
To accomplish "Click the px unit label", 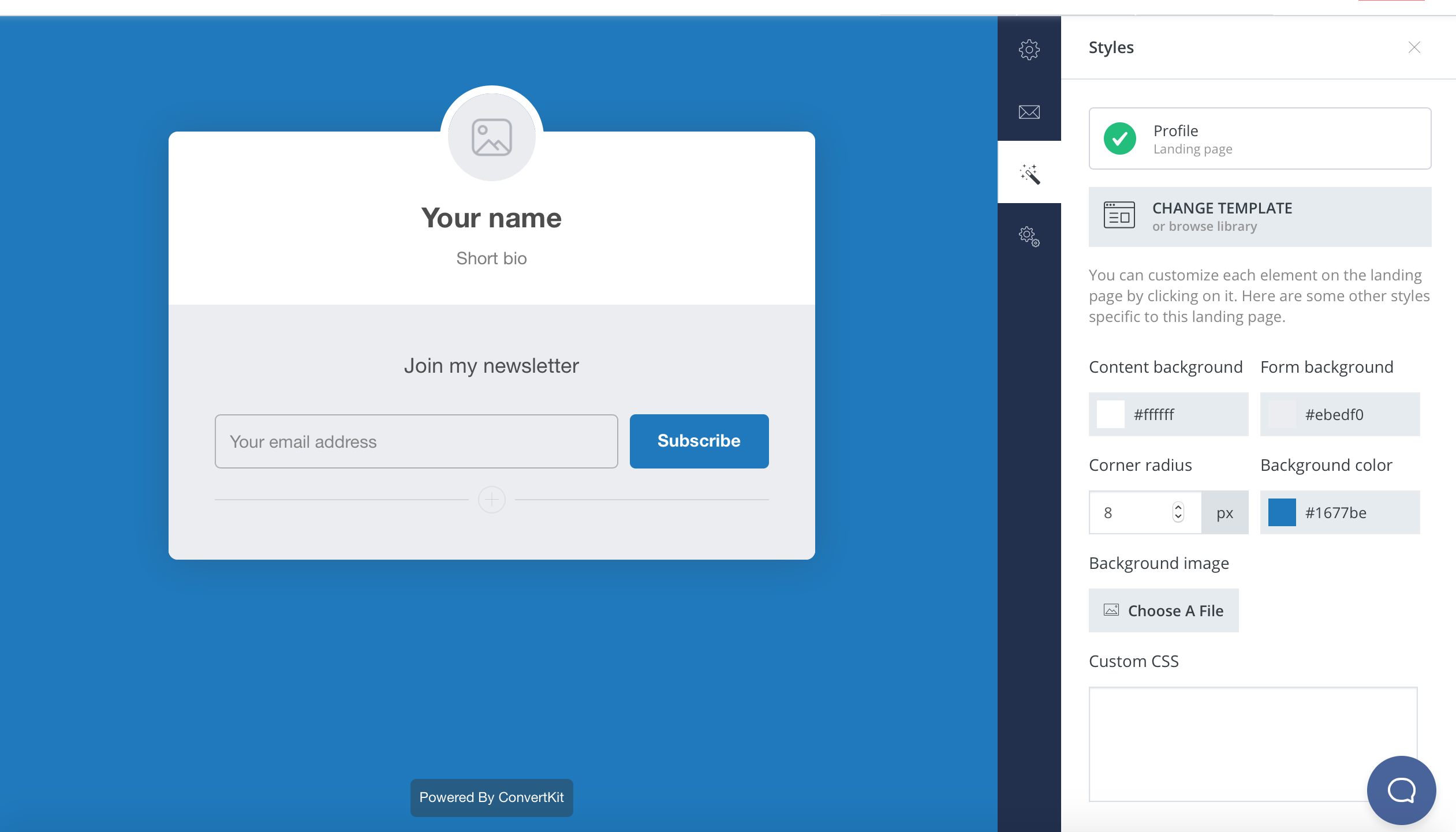I will pyautogui.click(x=1224, y=512).
